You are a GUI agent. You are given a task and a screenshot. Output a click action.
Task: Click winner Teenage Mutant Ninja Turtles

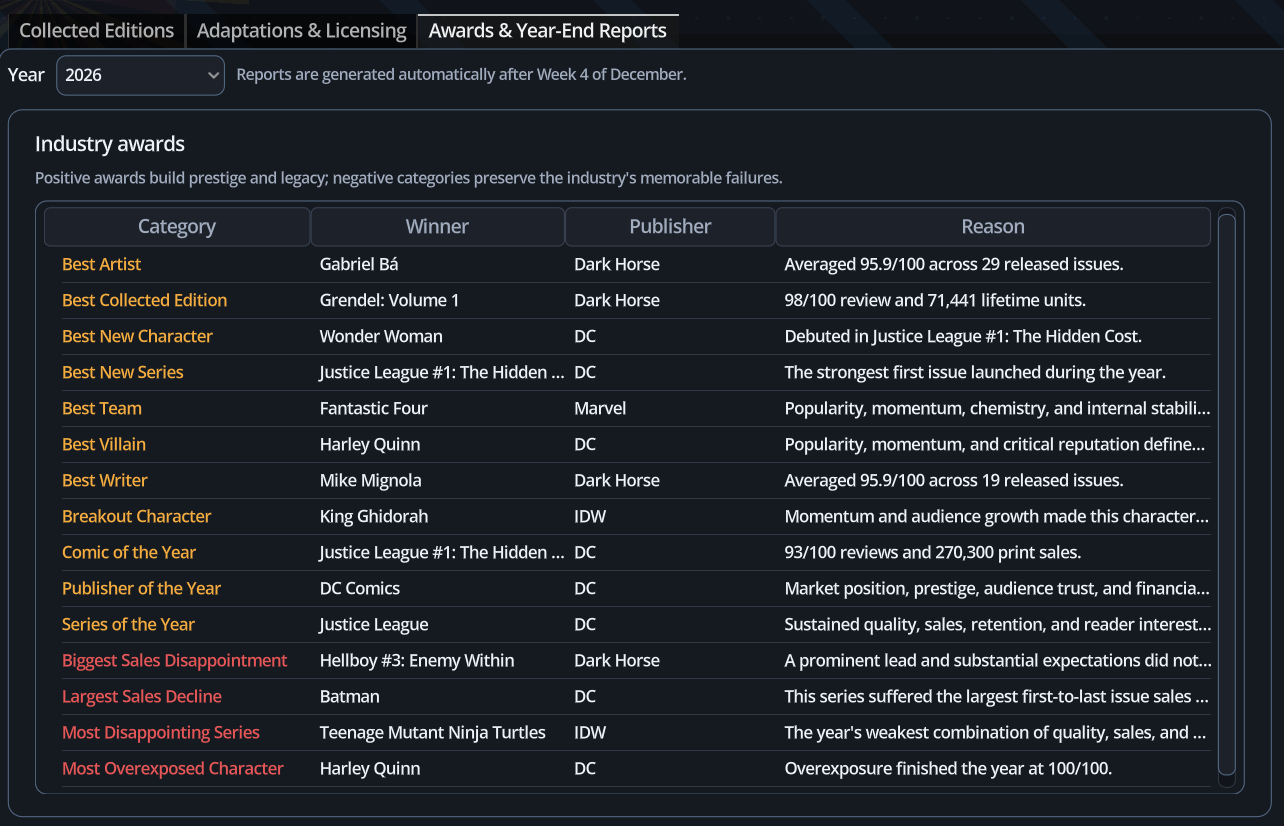(433, 733)
